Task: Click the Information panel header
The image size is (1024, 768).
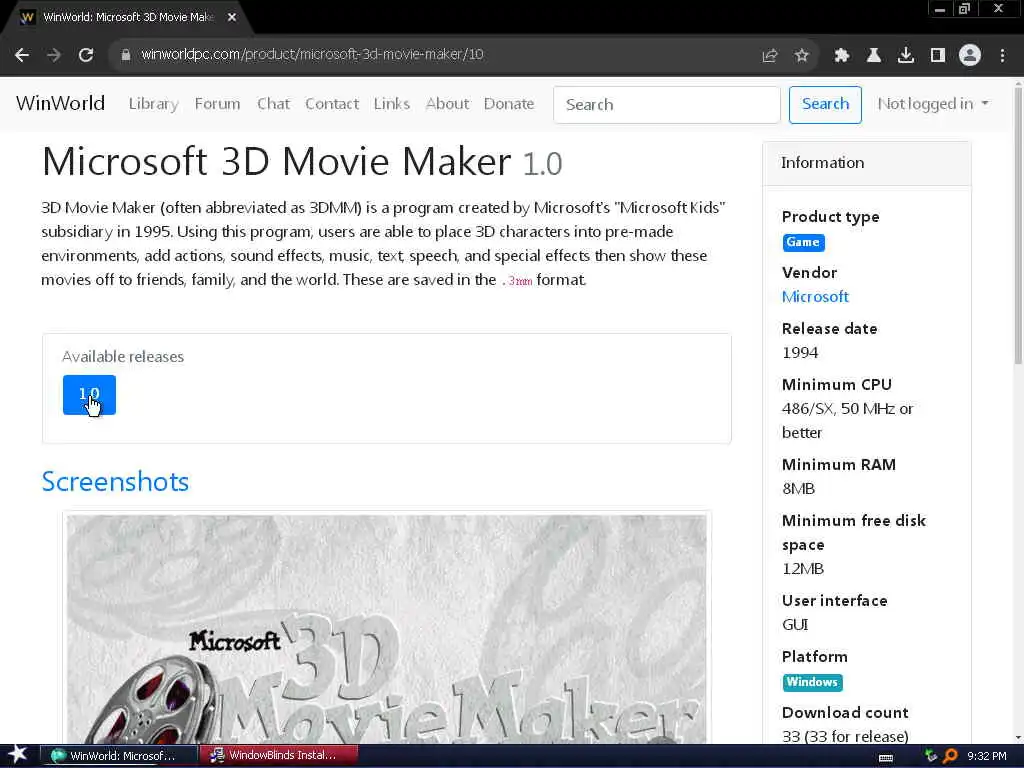Action: (867, 163)
